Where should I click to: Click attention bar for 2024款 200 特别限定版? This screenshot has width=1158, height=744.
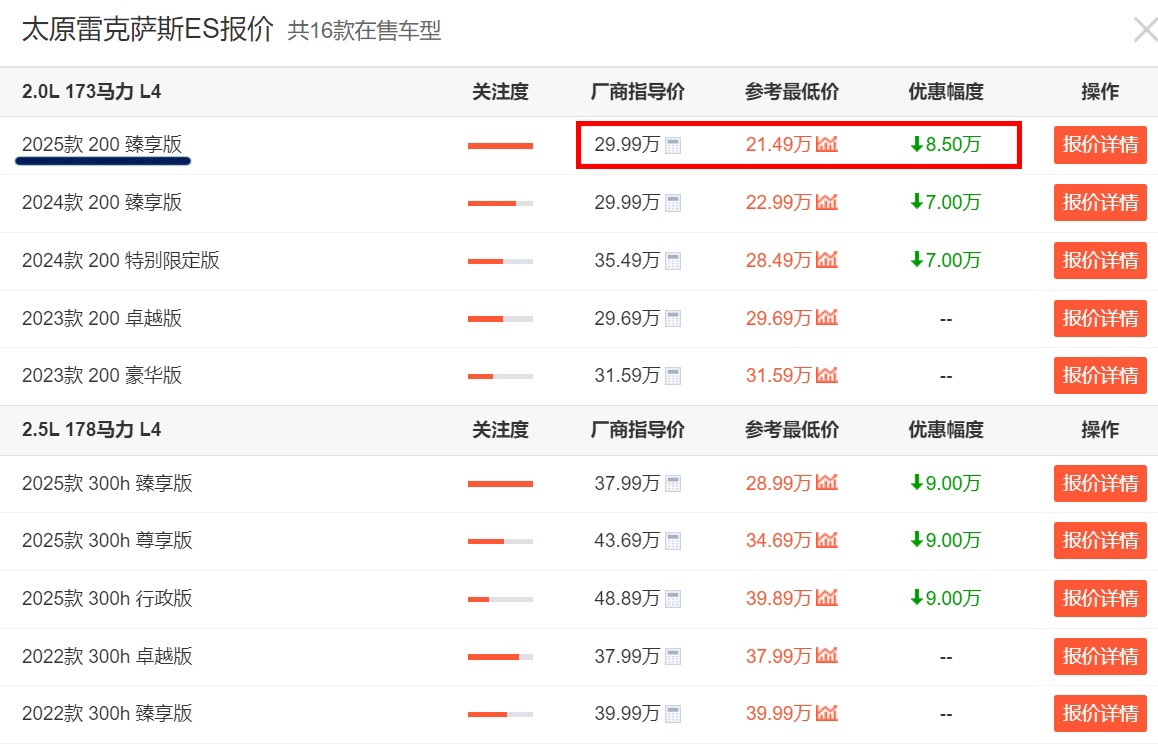pos(500,262)
